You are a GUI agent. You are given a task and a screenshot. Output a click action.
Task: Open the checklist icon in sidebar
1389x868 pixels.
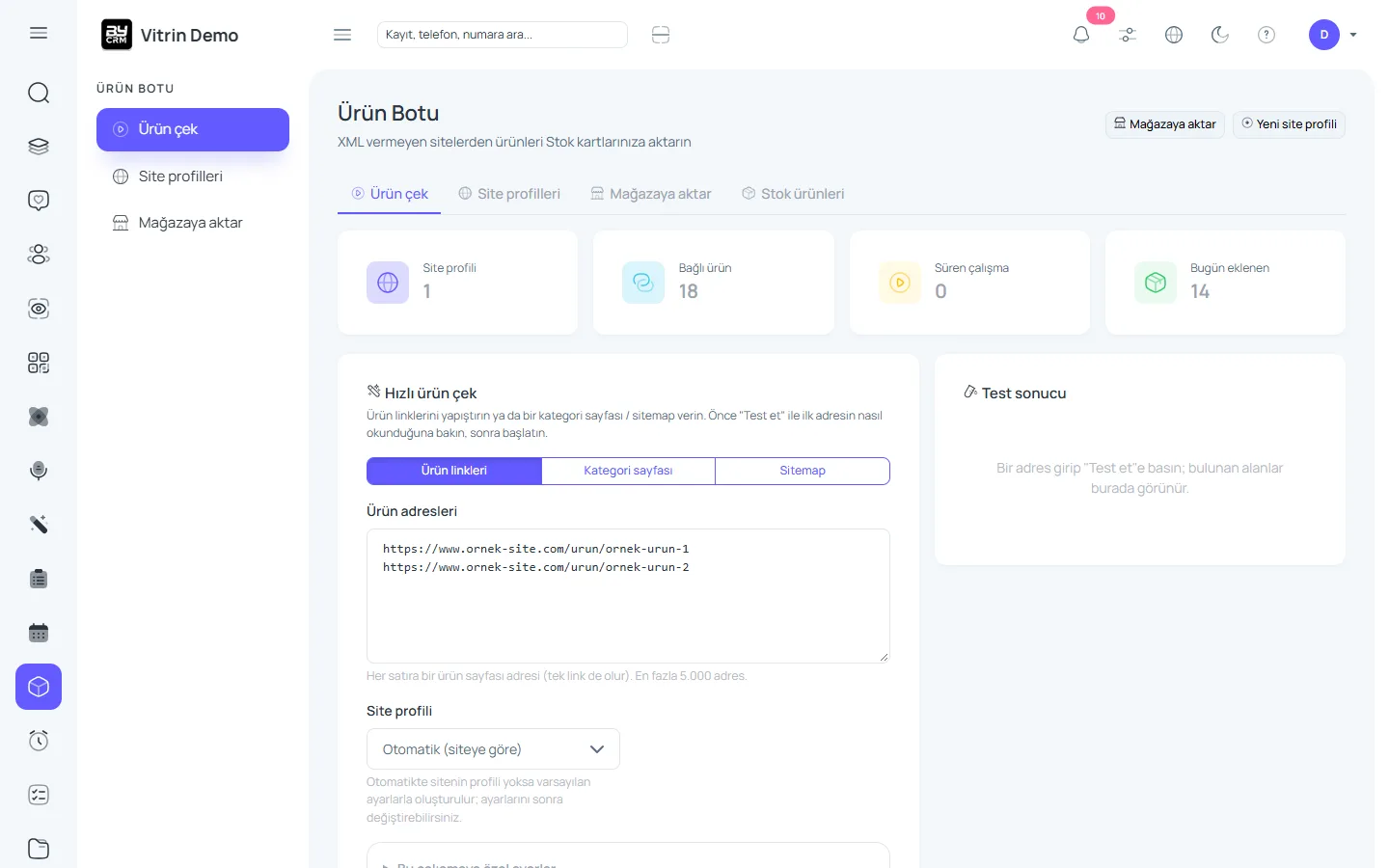click(x=39, y=795)
